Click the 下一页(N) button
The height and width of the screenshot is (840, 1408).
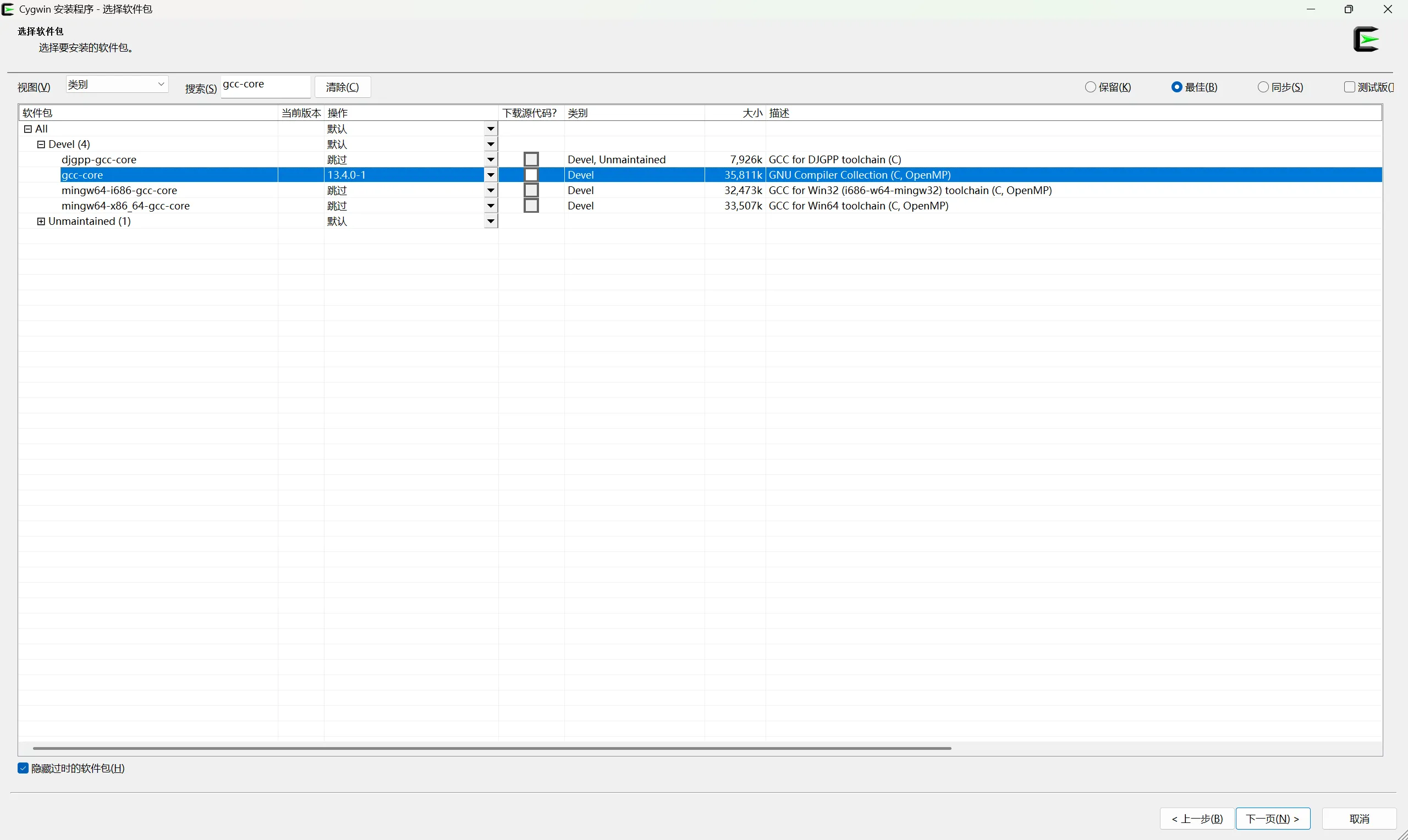pyautogui.click(x=1273, y=819)
